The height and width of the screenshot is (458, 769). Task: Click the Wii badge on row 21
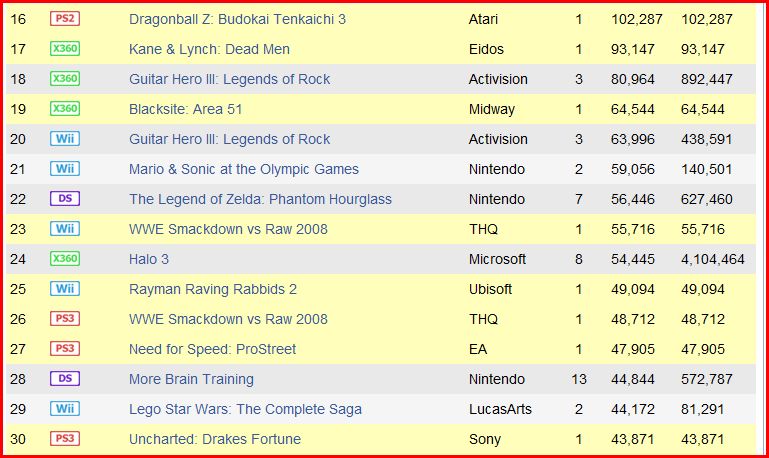pos(65,169)
